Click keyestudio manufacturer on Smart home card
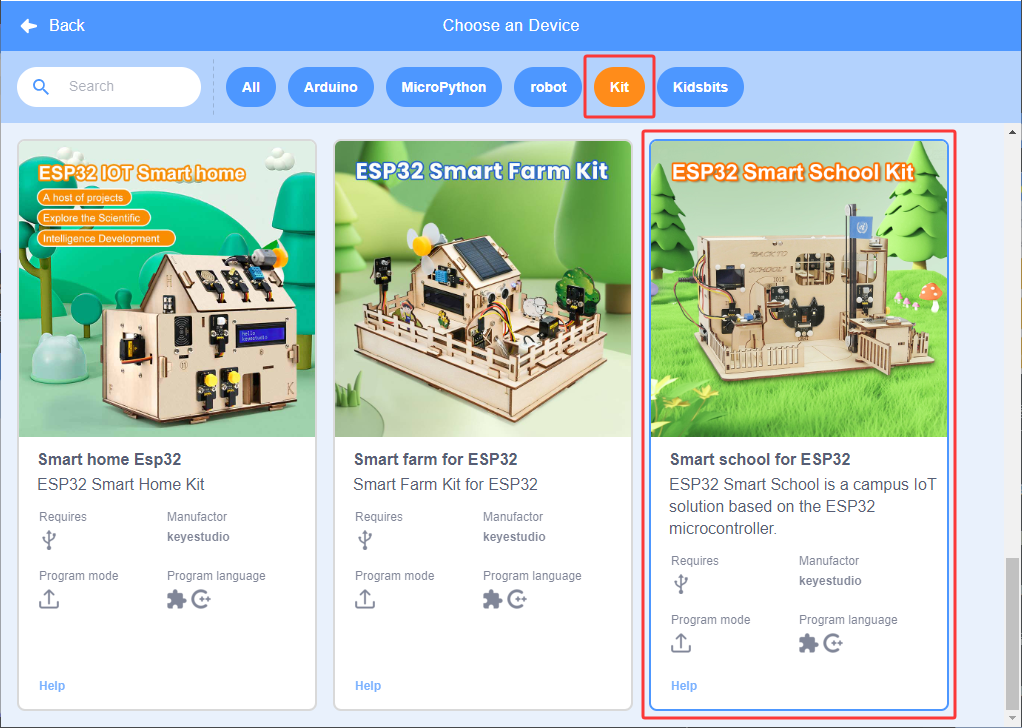1022x728 pixels. point(198,537)
